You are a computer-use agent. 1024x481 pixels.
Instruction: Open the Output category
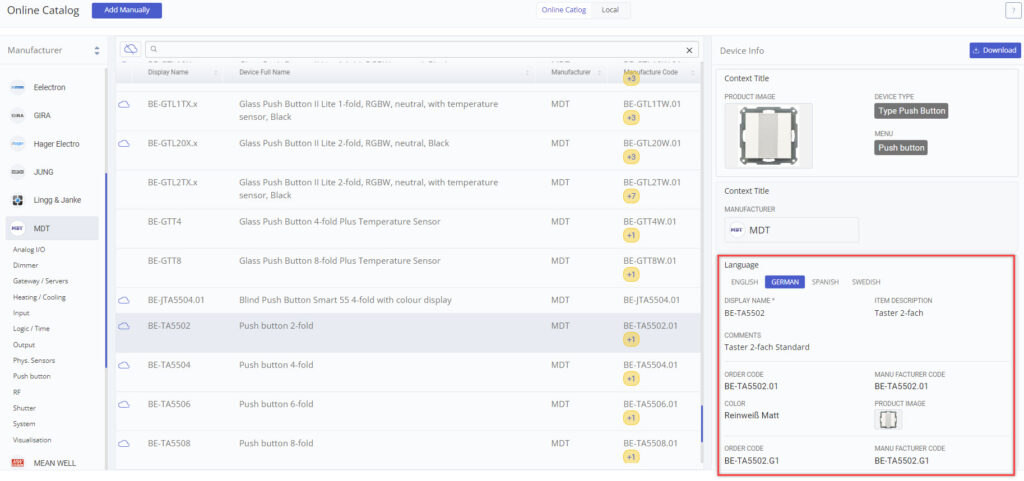point(24,345)
